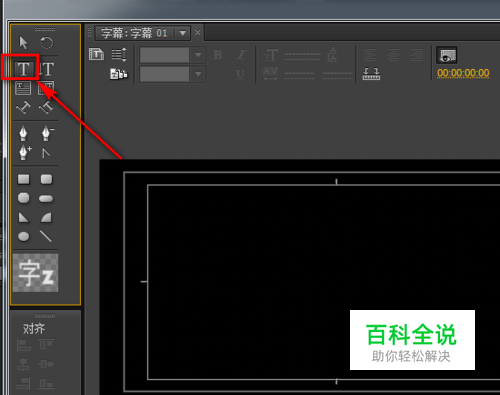Select the Path Type tool
This screenshot has width=500, height=395.
[x=23, y=108]
